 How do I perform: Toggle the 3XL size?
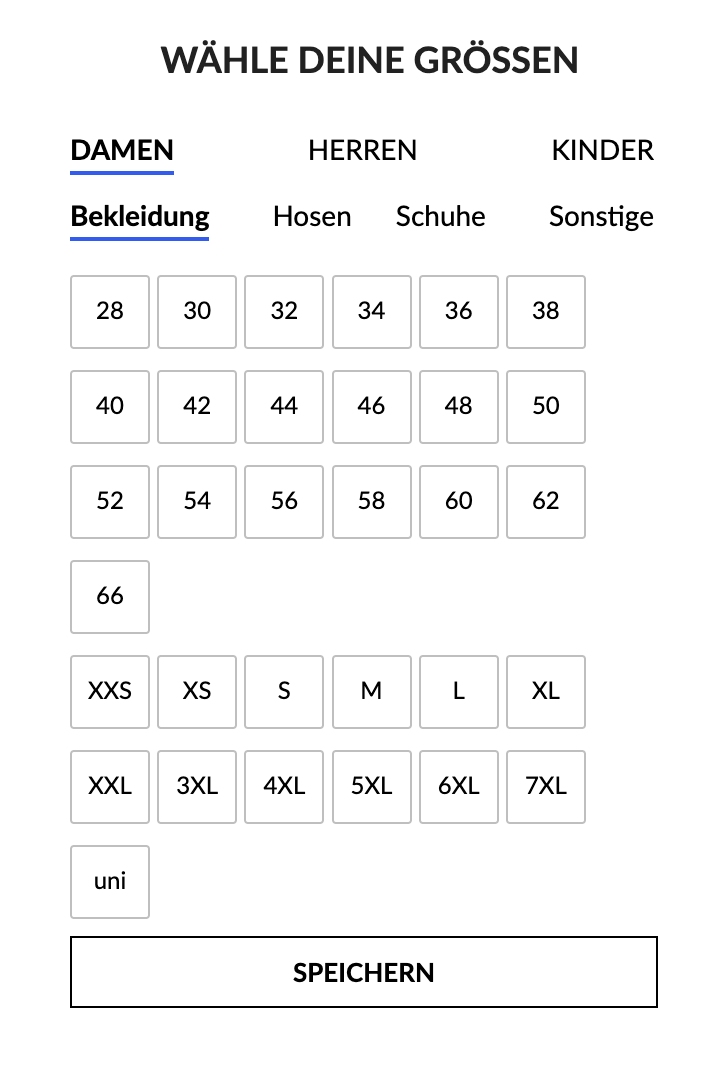click(197, 787)
